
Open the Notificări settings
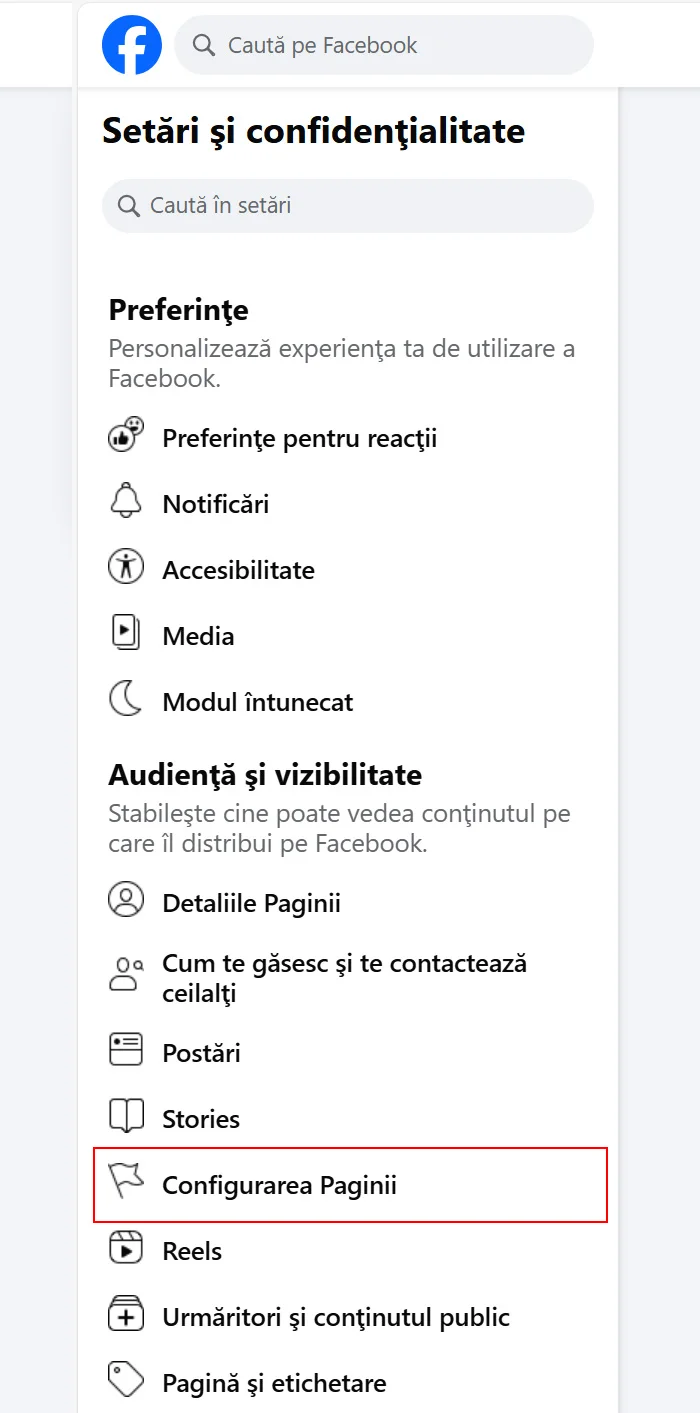pos(216,504)
